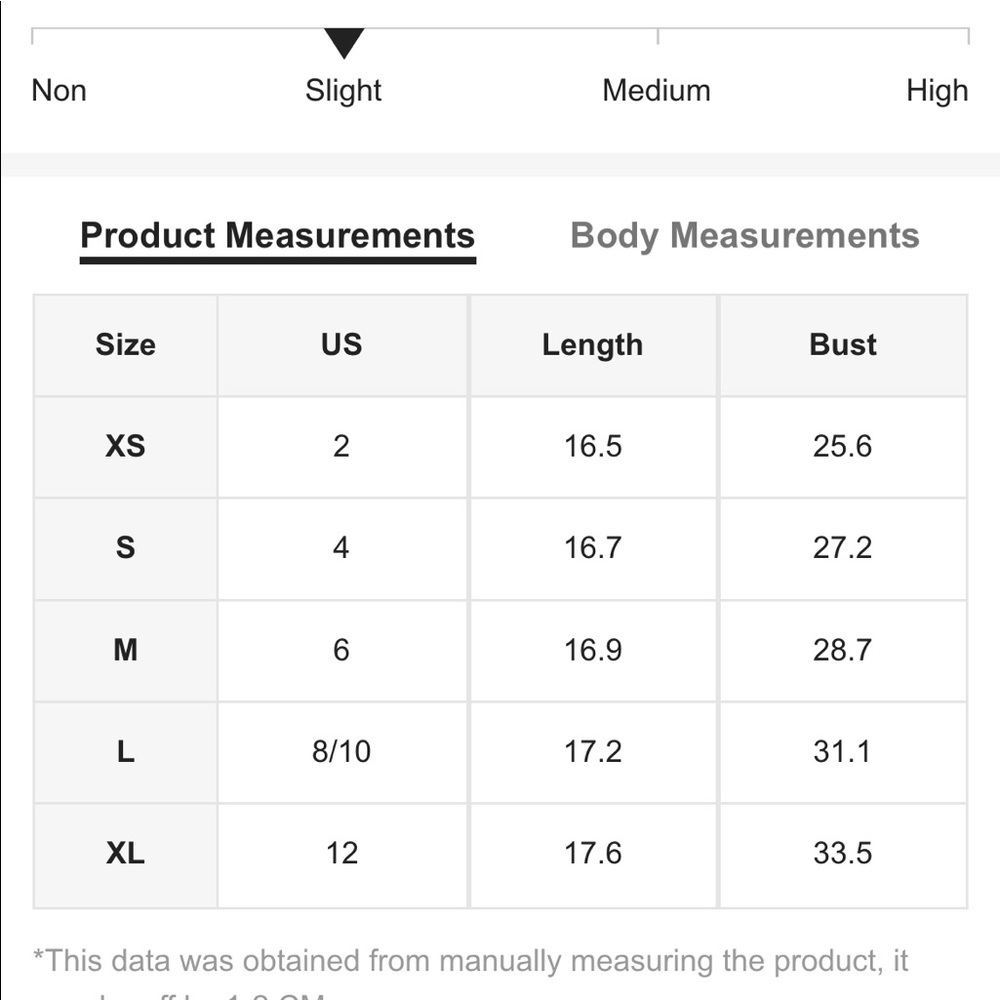Select the S size row label

pos(126,548)
